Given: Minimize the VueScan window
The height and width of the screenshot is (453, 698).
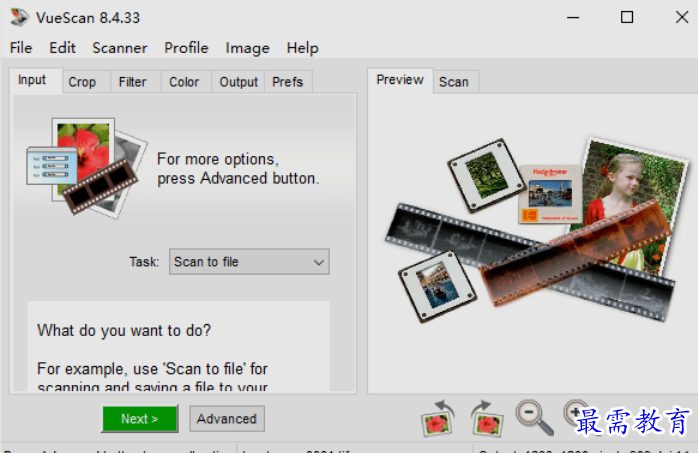Looking at the screenshot, I should click(573, 18).
